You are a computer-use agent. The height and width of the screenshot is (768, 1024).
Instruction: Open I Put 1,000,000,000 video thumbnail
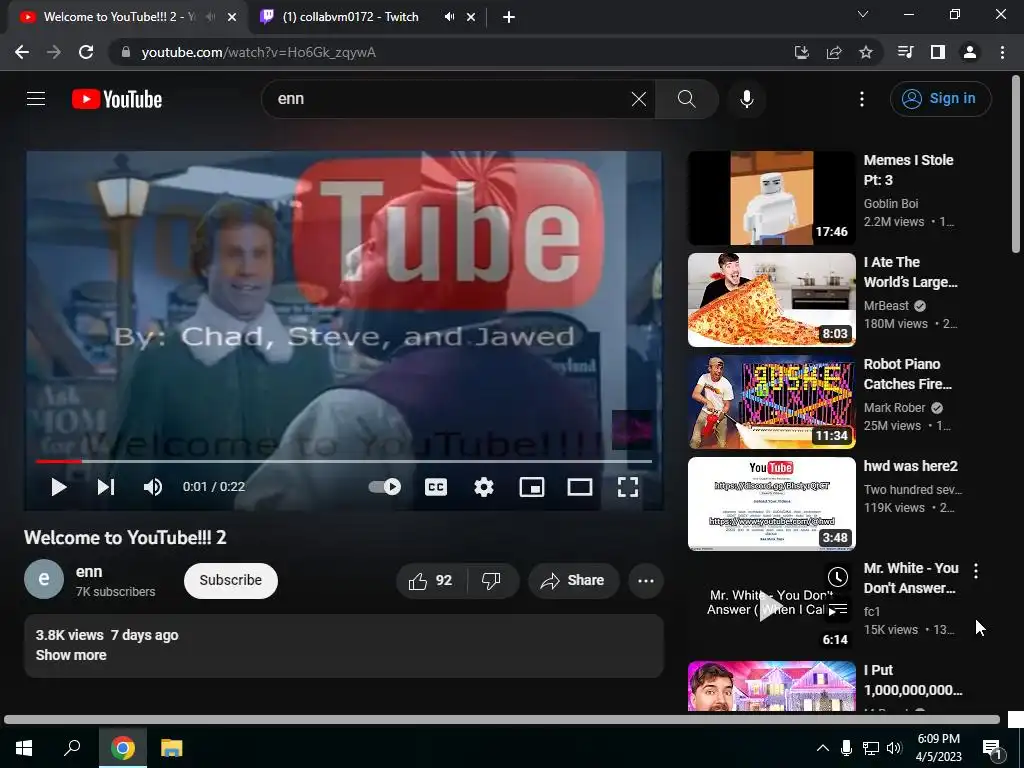(x=771, y=686)
